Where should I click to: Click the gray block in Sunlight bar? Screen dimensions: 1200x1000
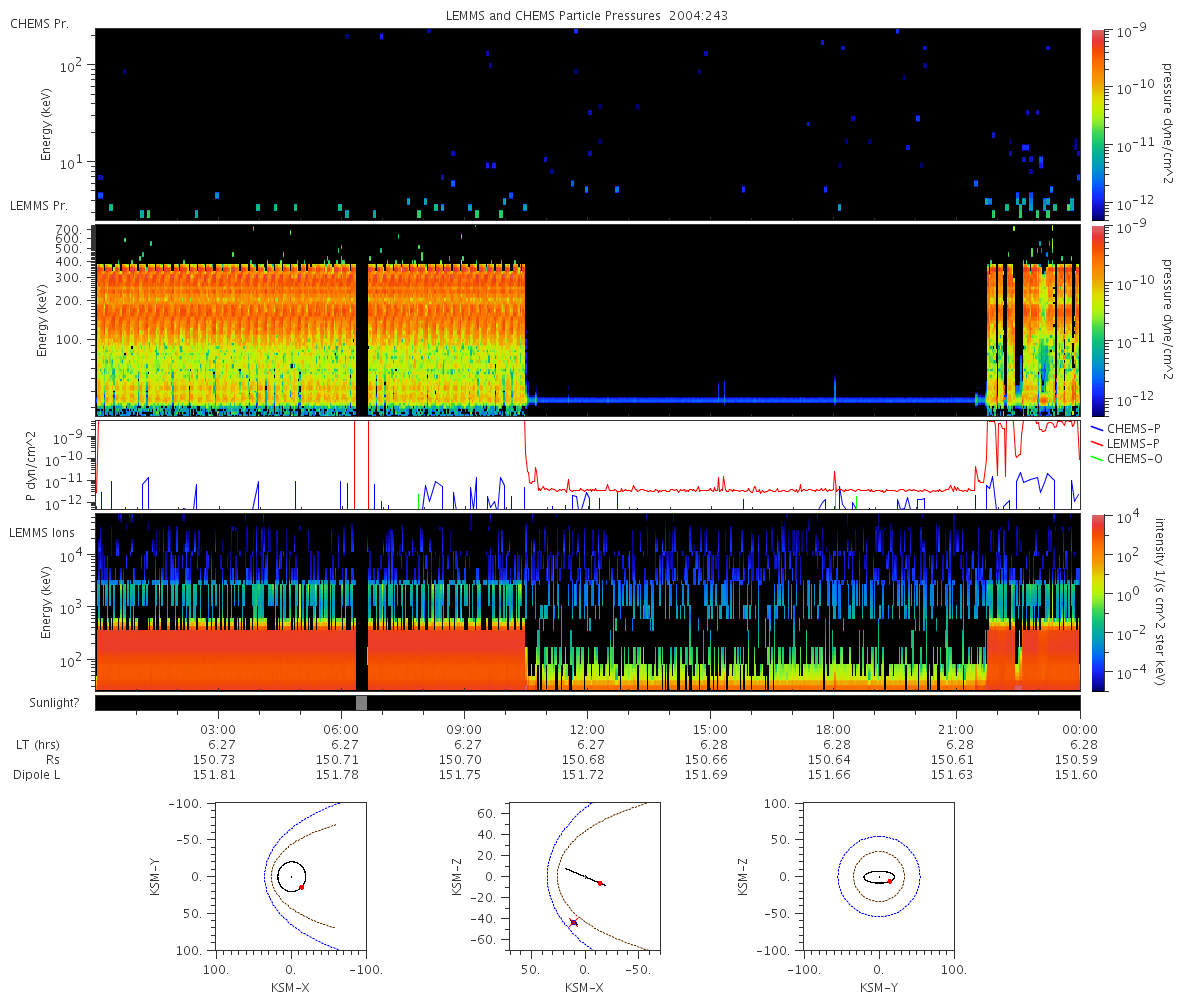point(362,703)
